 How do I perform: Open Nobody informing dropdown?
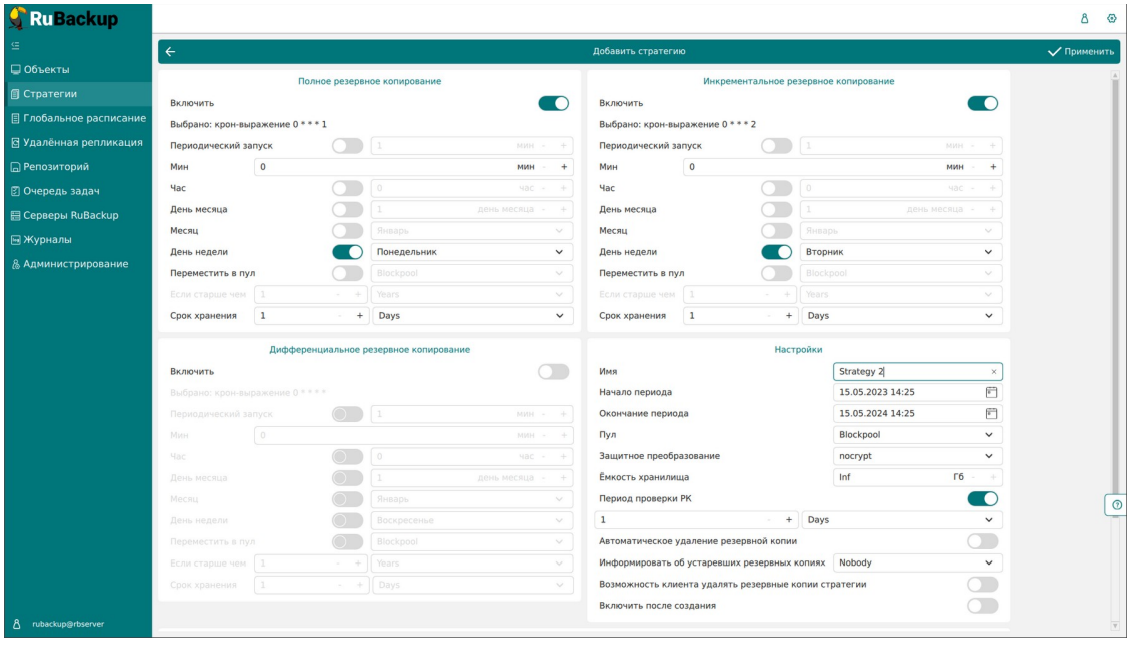pos(918,563)
